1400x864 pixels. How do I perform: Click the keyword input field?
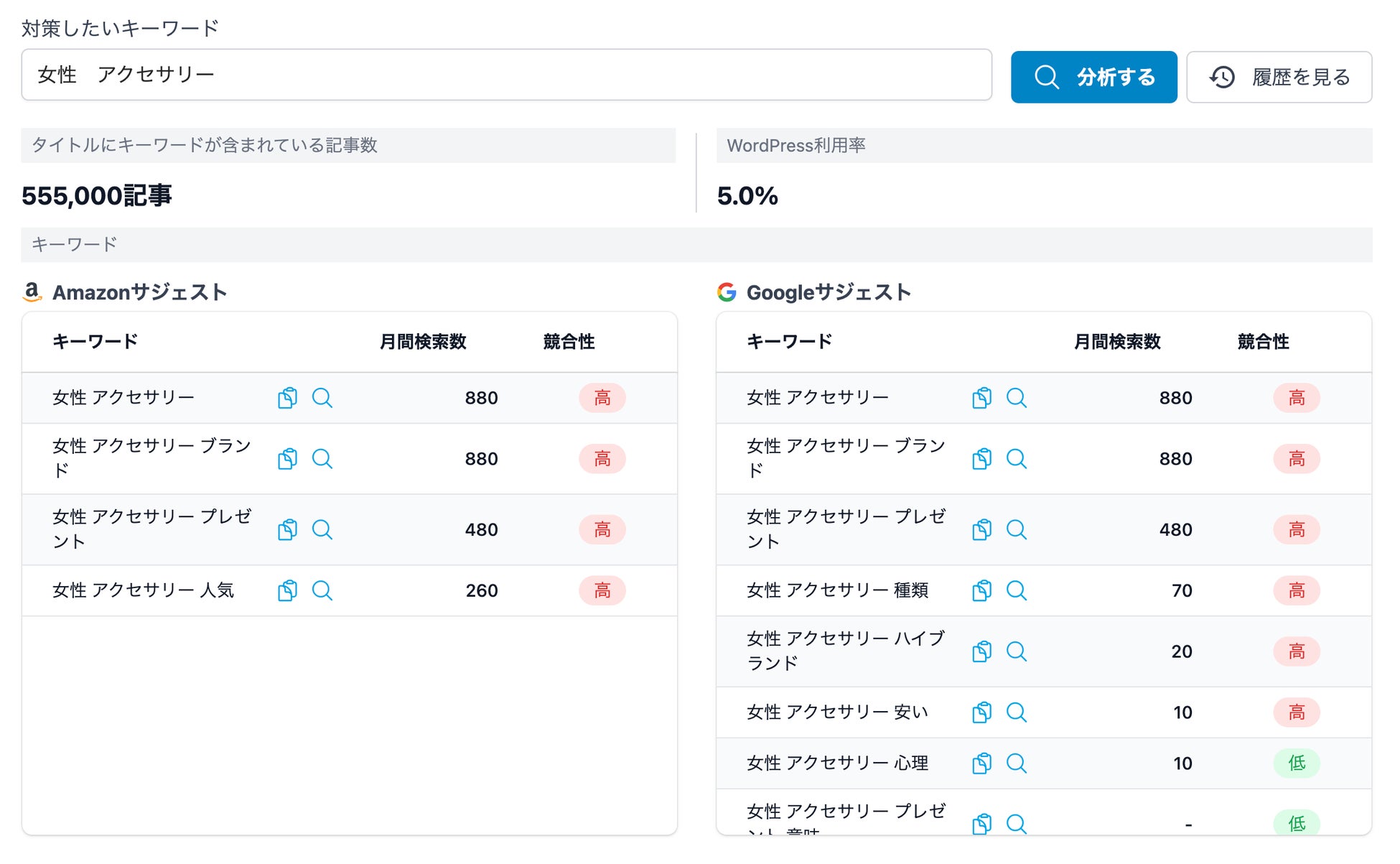coord(505,75)
